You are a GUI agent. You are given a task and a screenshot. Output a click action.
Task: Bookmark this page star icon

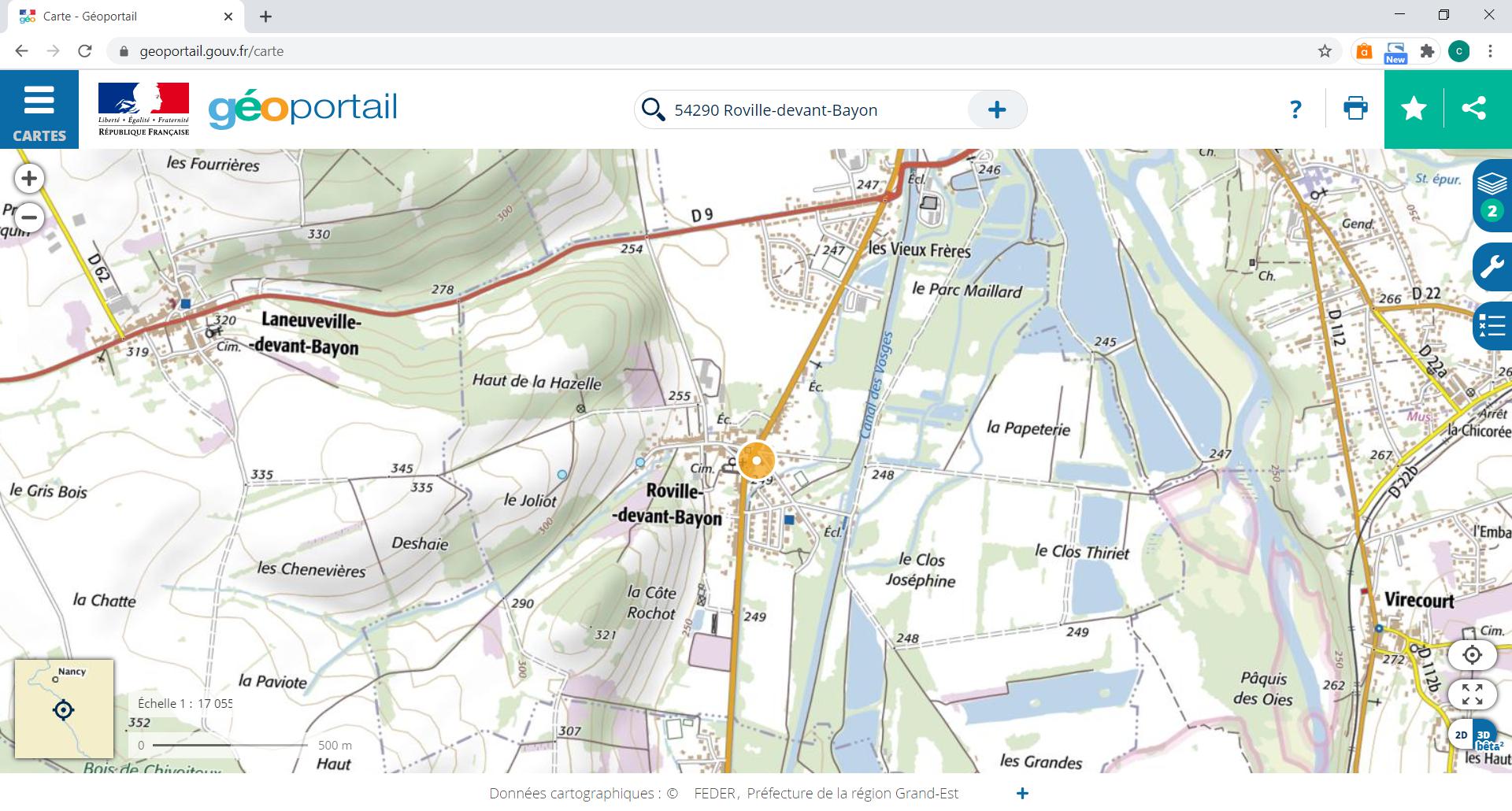click(1325, 51)
